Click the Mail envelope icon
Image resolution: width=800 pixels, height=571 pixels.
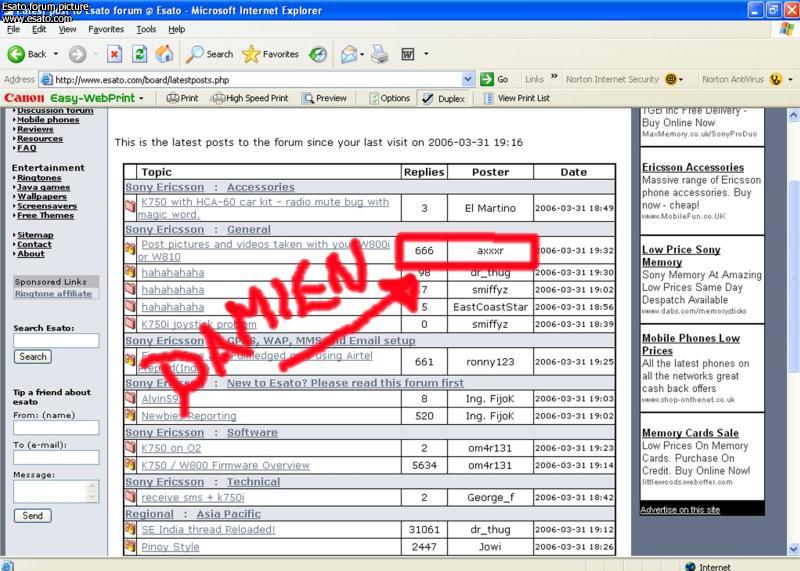point(349,54)
